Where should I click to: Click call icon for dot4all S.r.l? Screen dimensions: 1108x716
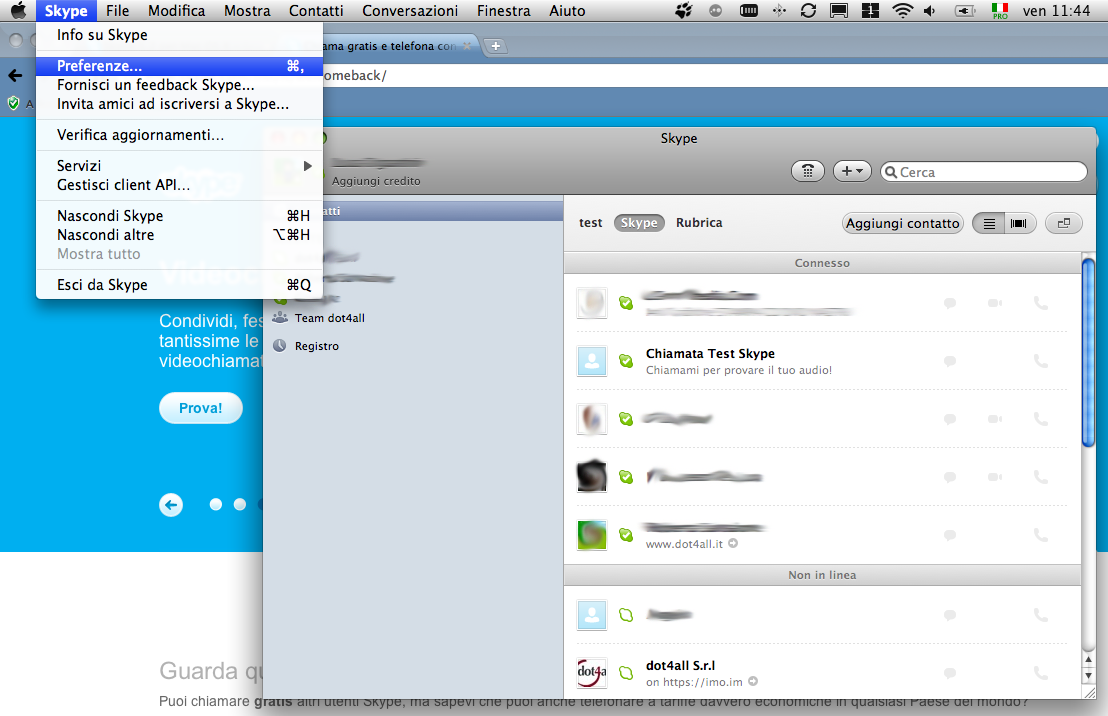pos(1040,673)
